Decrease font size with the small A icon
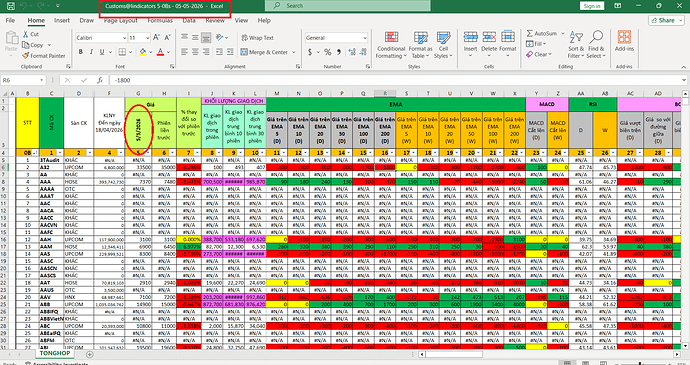 click(x=167, y=38)
